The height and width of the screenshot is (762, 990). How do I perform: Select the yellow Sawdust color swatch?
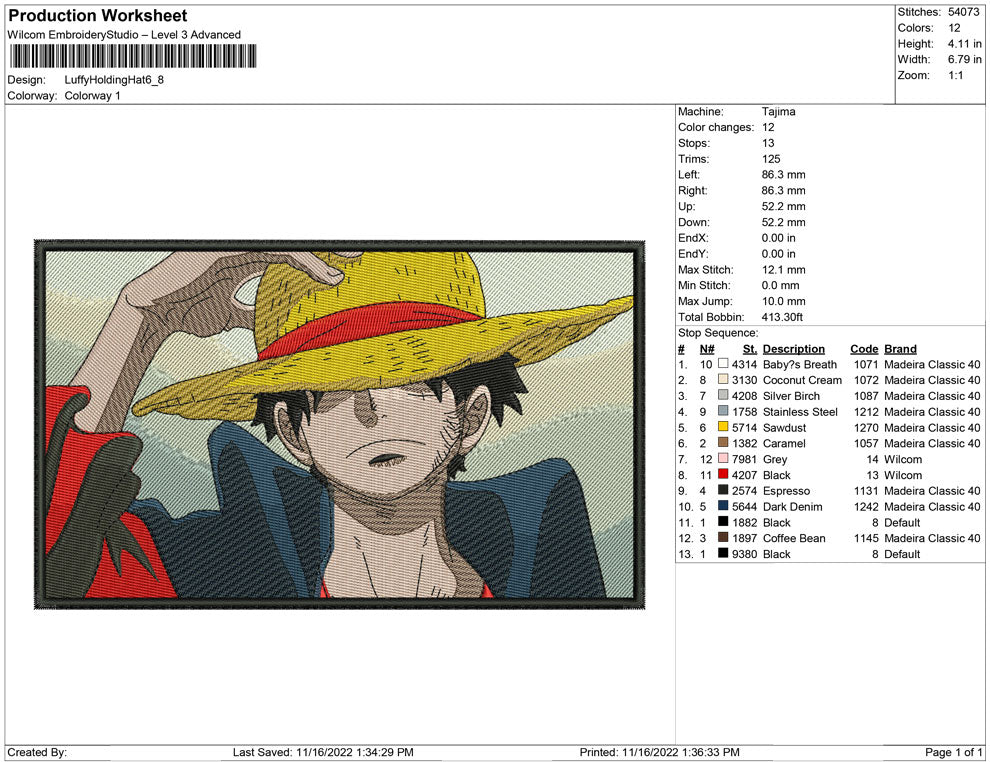coord(723,427)
